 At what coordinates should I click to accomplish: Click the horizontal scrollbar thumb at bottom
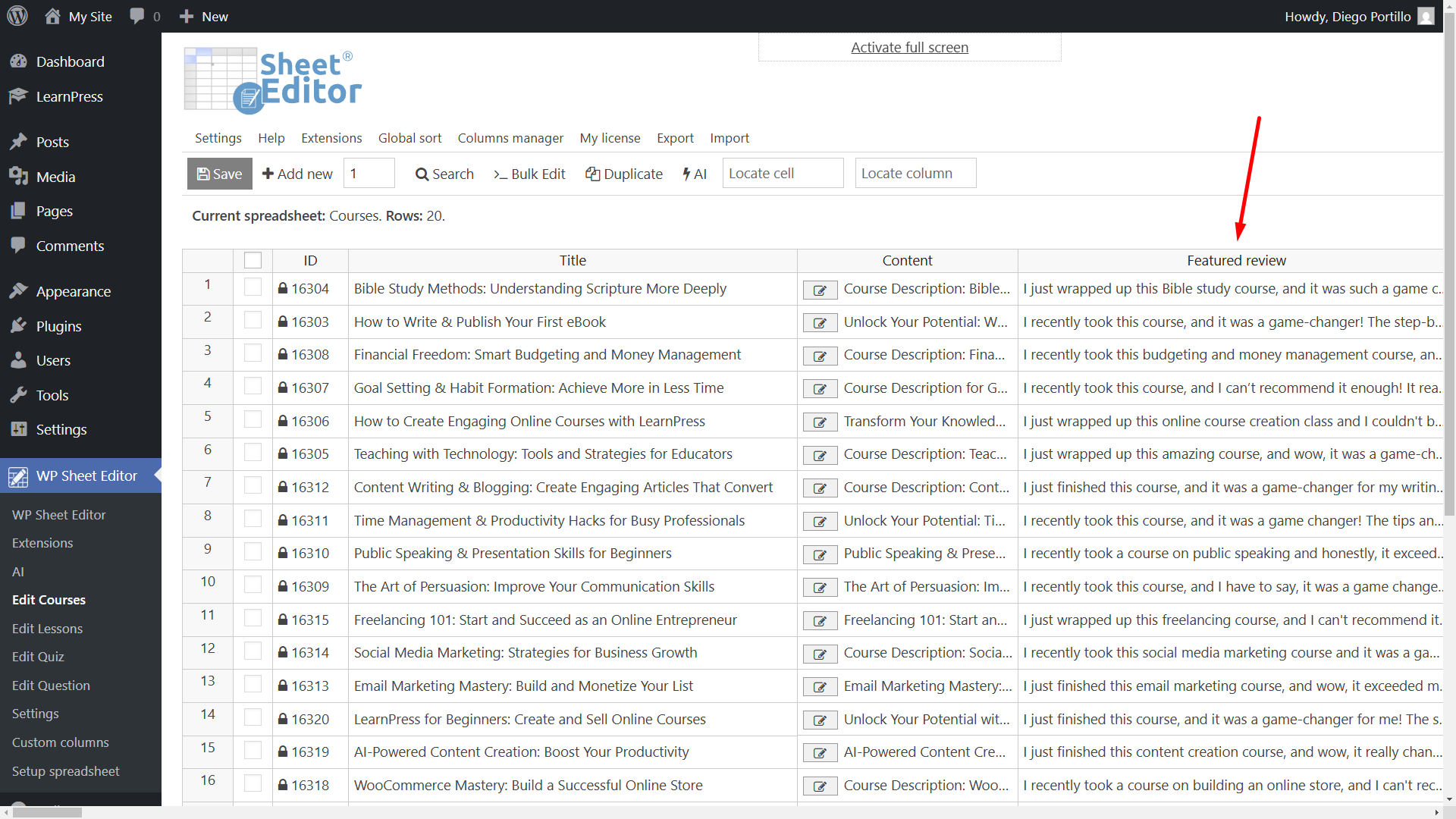(47, 812)
